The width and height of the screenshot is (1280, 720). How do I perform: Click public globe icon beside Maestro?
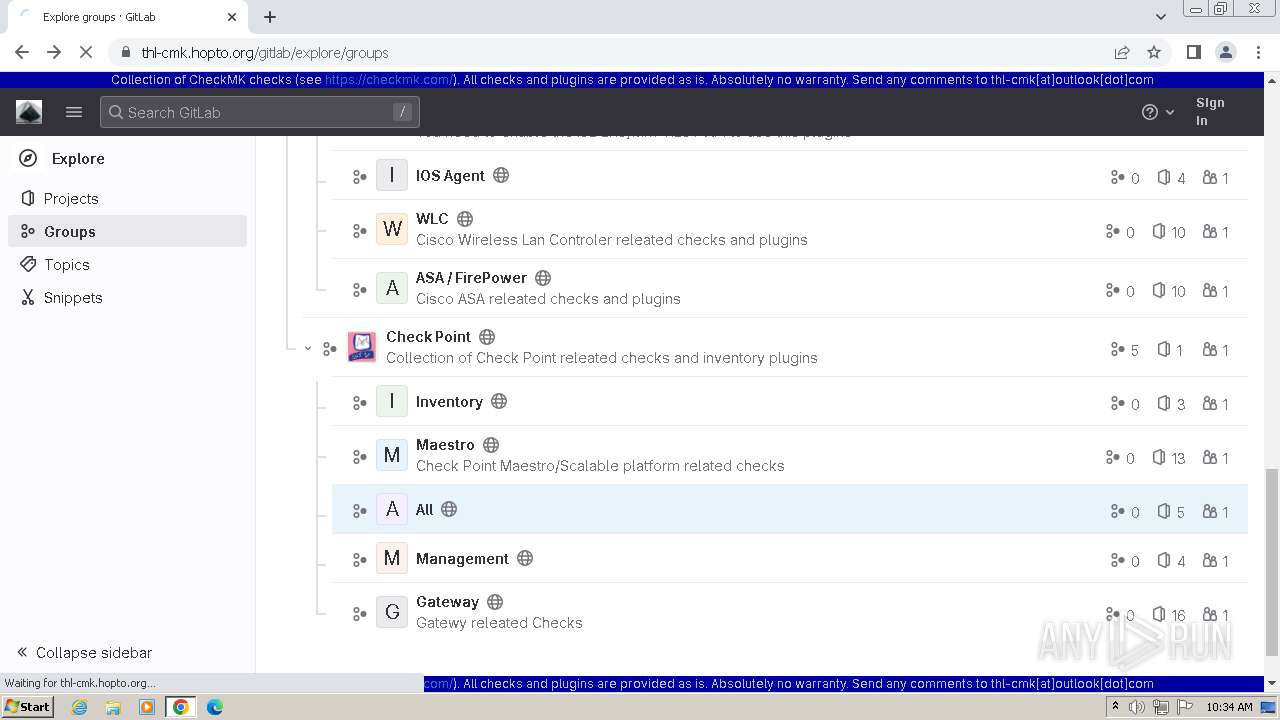click(x=491, y=444)
